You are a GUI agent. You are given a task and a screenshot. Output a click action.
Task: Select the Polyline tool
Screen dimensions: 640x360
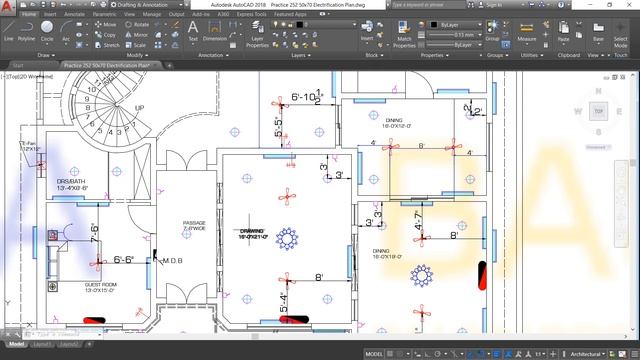[26, 31]
